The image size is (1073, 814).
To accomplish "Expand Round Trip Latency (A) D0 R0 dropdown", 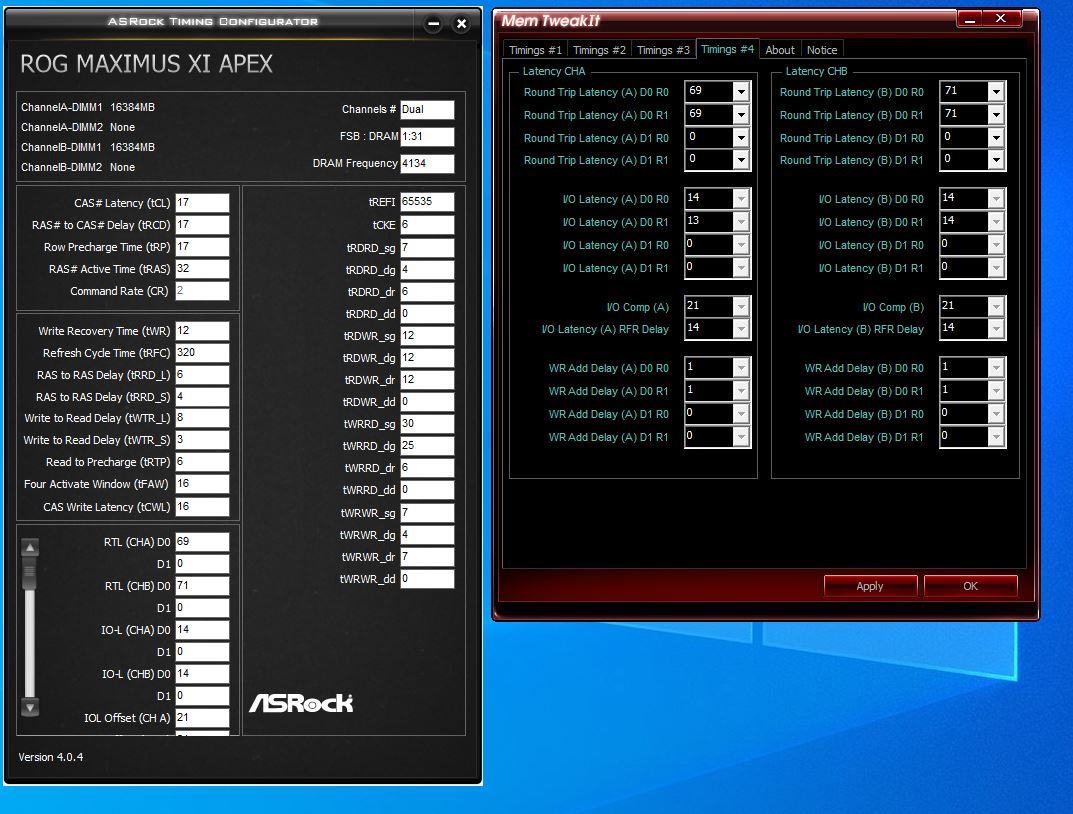I will pyautogui.click(x=741, y=92).
